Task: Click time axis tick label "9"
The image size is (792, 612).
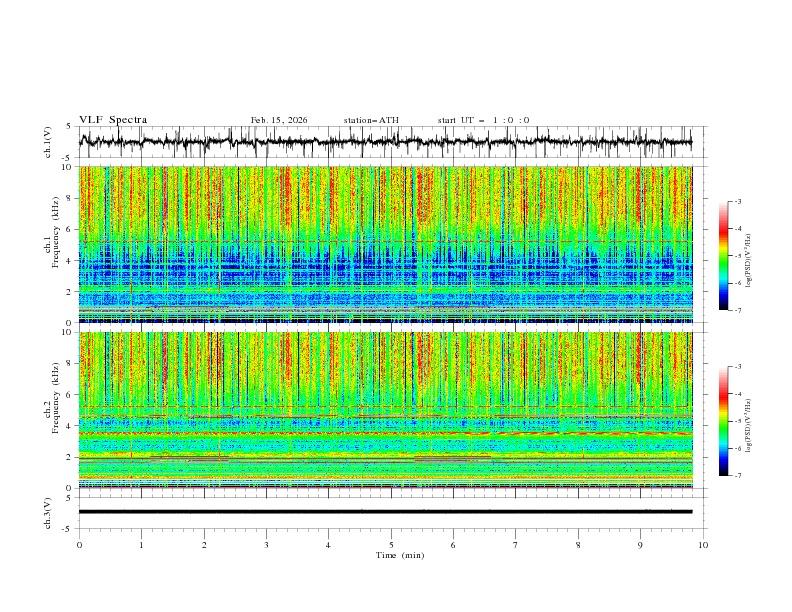Action: pos(640,545)
